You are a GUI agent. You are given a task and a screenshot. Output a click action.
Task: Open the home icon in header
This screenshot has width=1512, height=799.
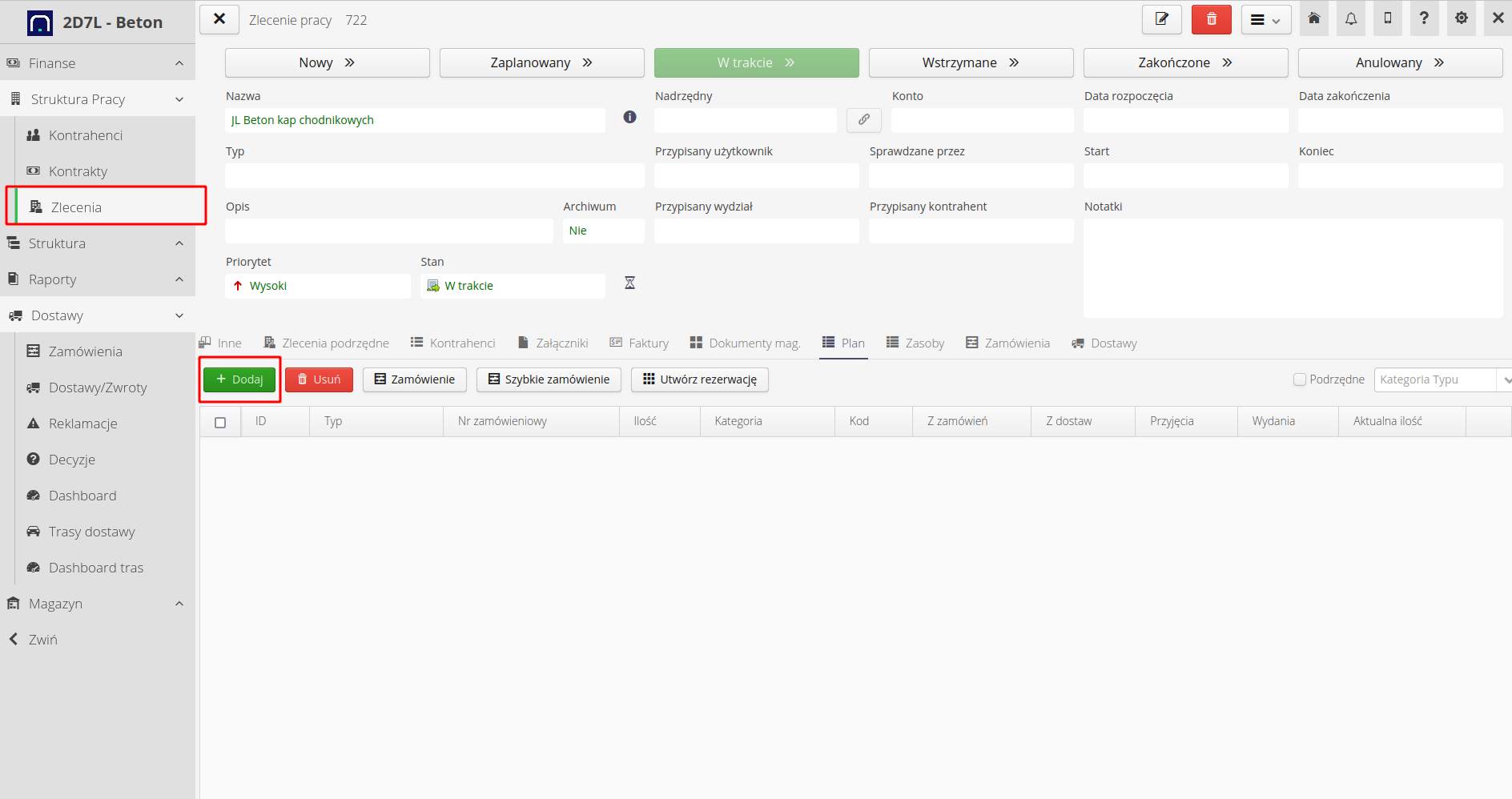click(x=1314, y=19)
